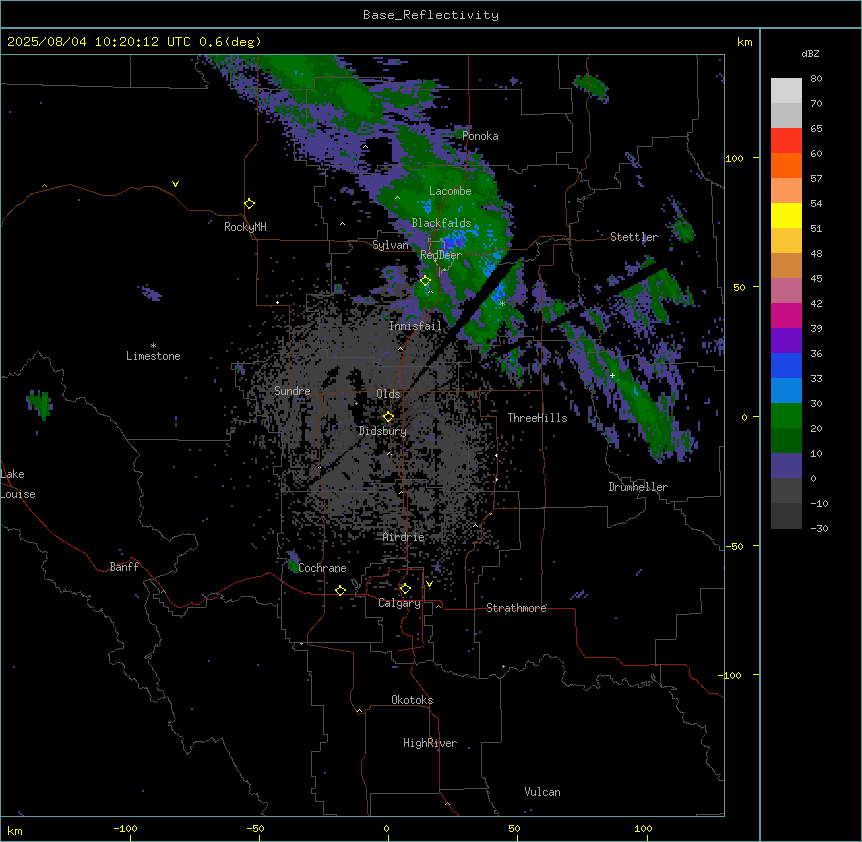This screenshot has height=842, width=862.
Task: Select the RedDeer label
Action: click(x=441, y=255)
